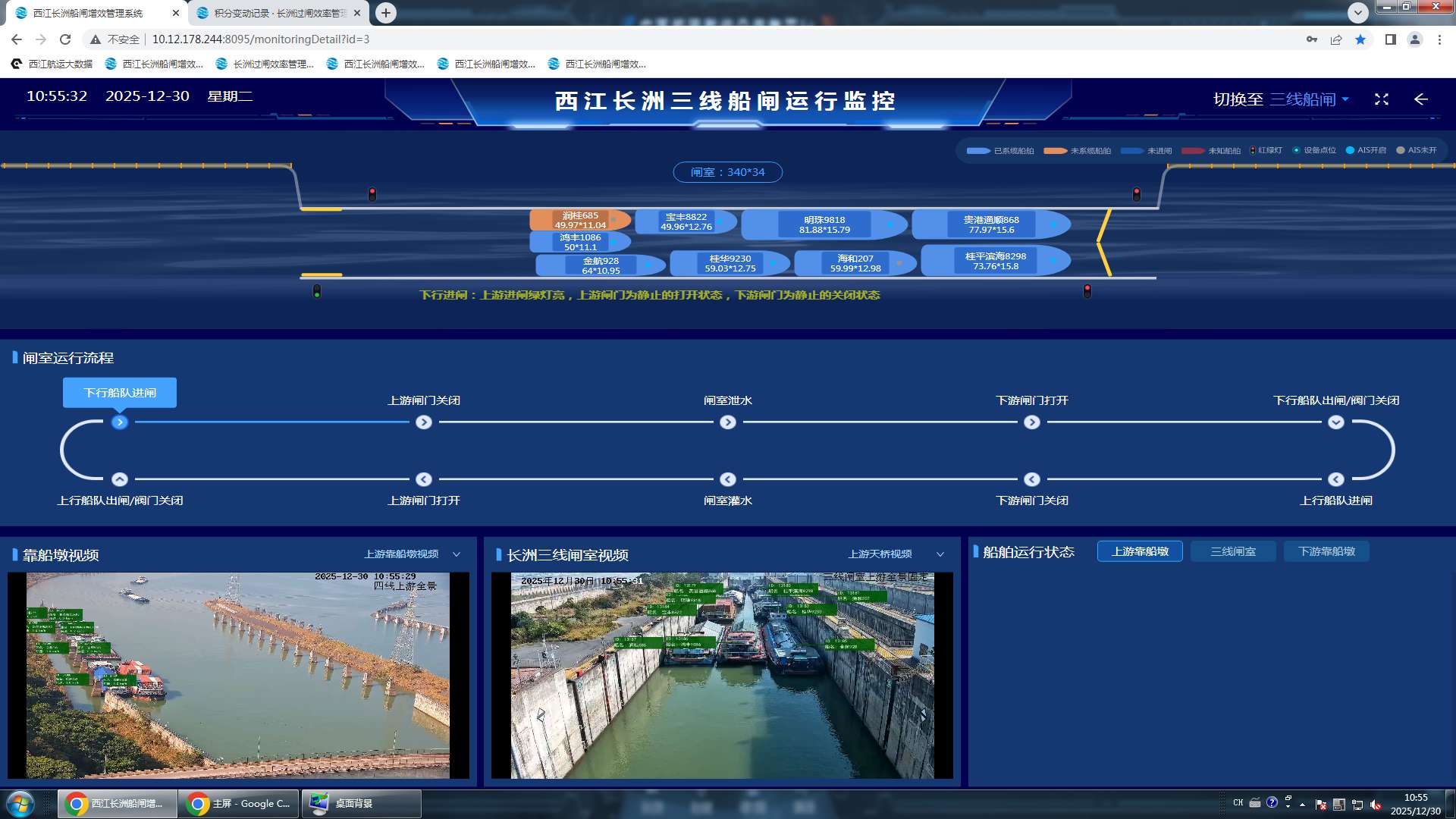Open the 切换至 三线船闸 dropdown
Viewport: 1456px width, 819px height.
[x=1309, y=99]
